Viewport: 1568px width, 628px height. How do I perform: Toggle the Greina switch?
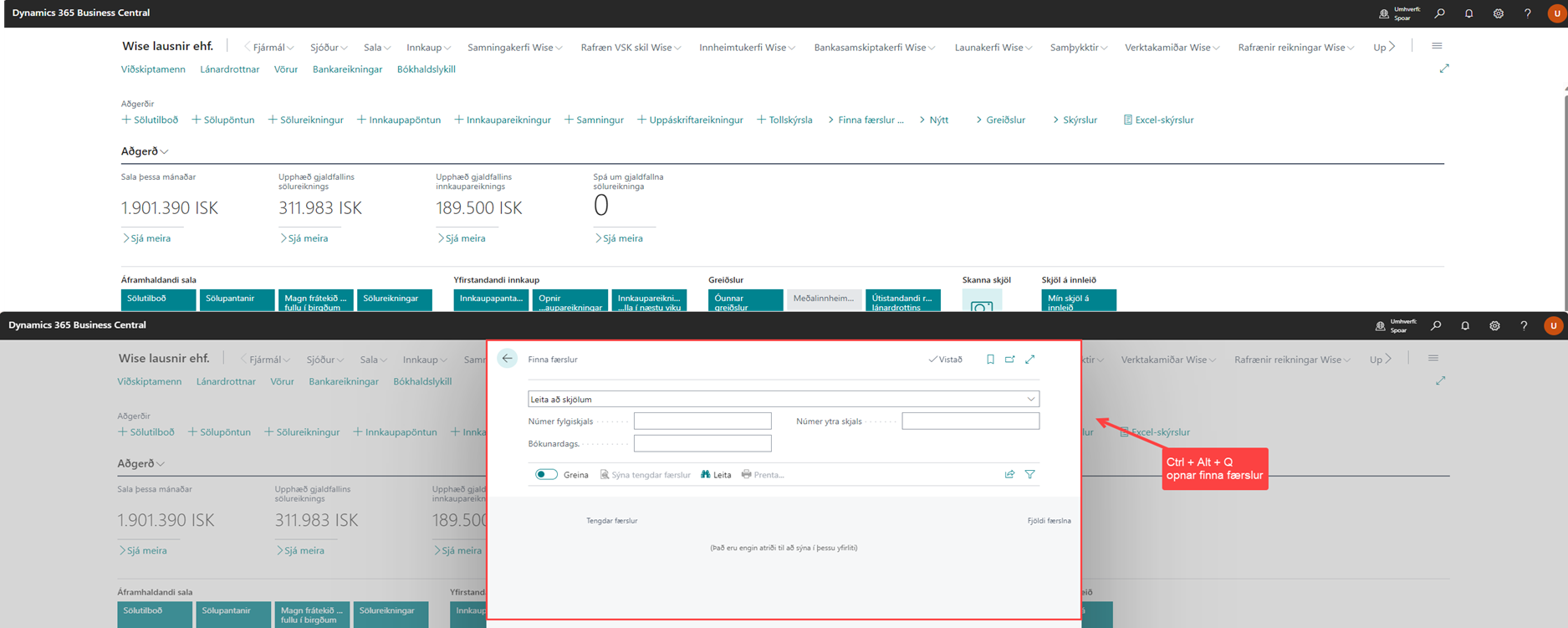(x=546, y=474)
